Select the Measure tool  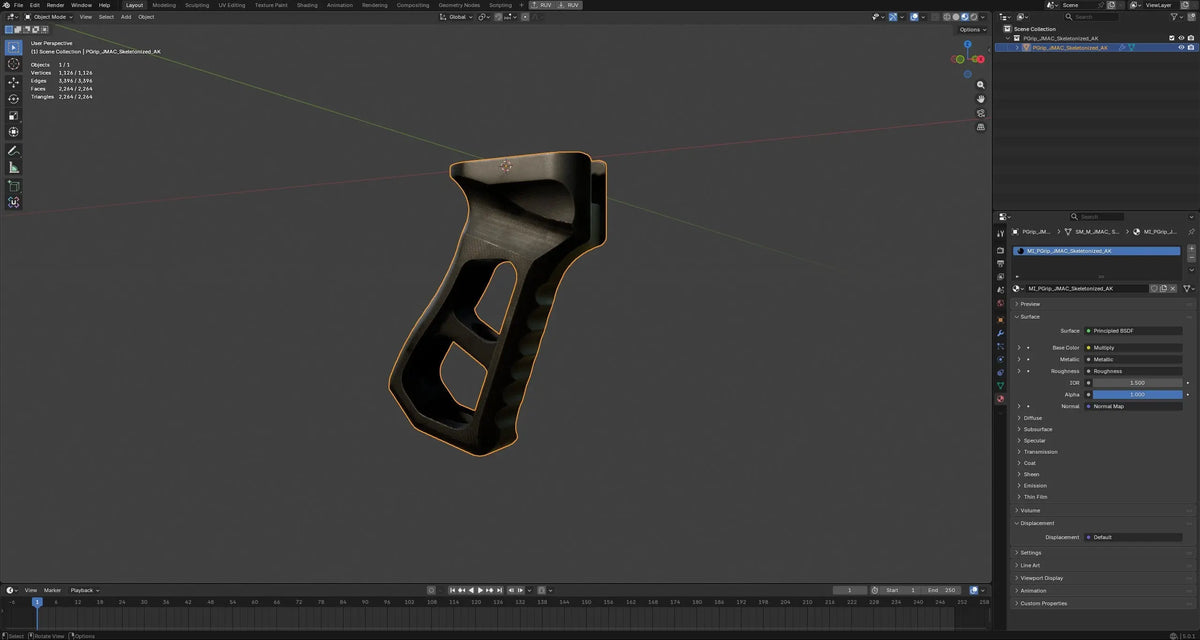[14, 168]
